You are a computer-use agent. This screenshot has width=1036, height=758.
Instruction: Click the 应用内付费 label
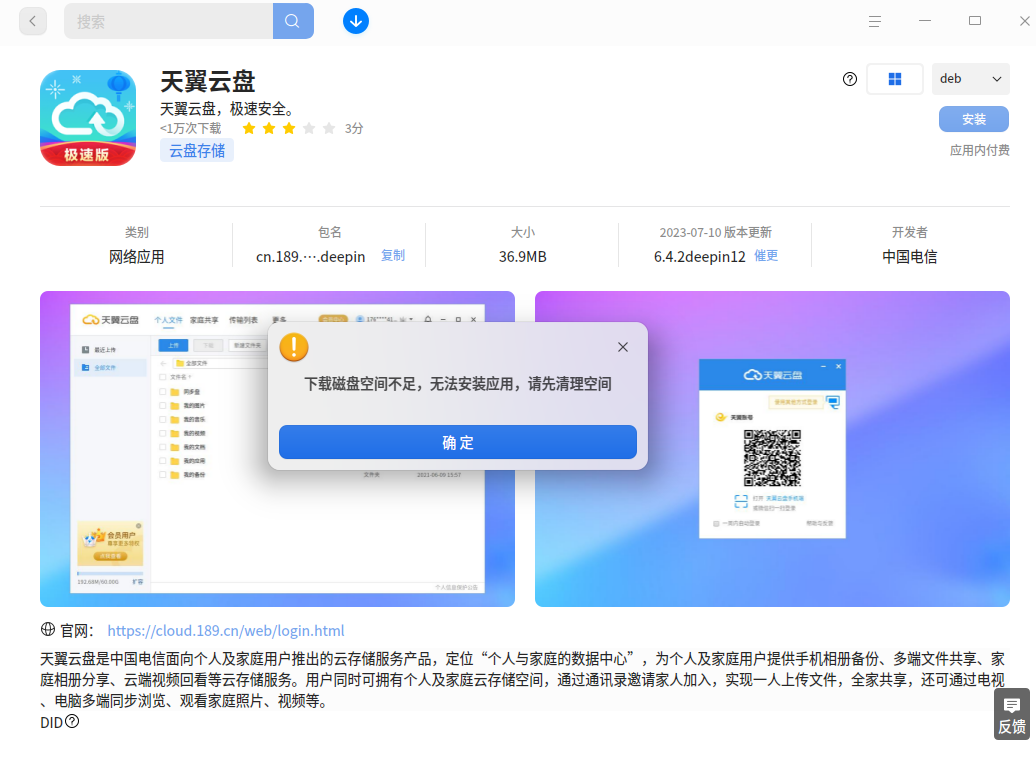[x=980, y=150]
